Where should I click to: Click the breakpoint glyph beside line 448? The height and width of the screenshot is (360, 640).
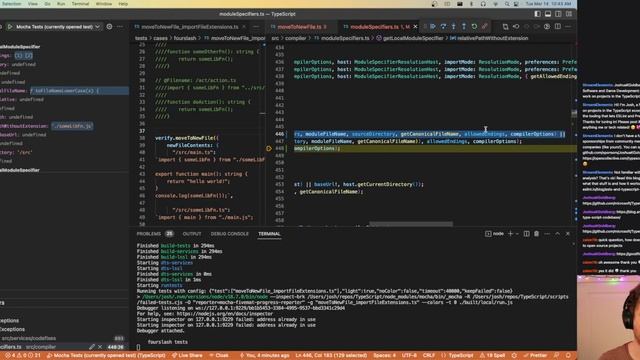(x=269, y=149)
